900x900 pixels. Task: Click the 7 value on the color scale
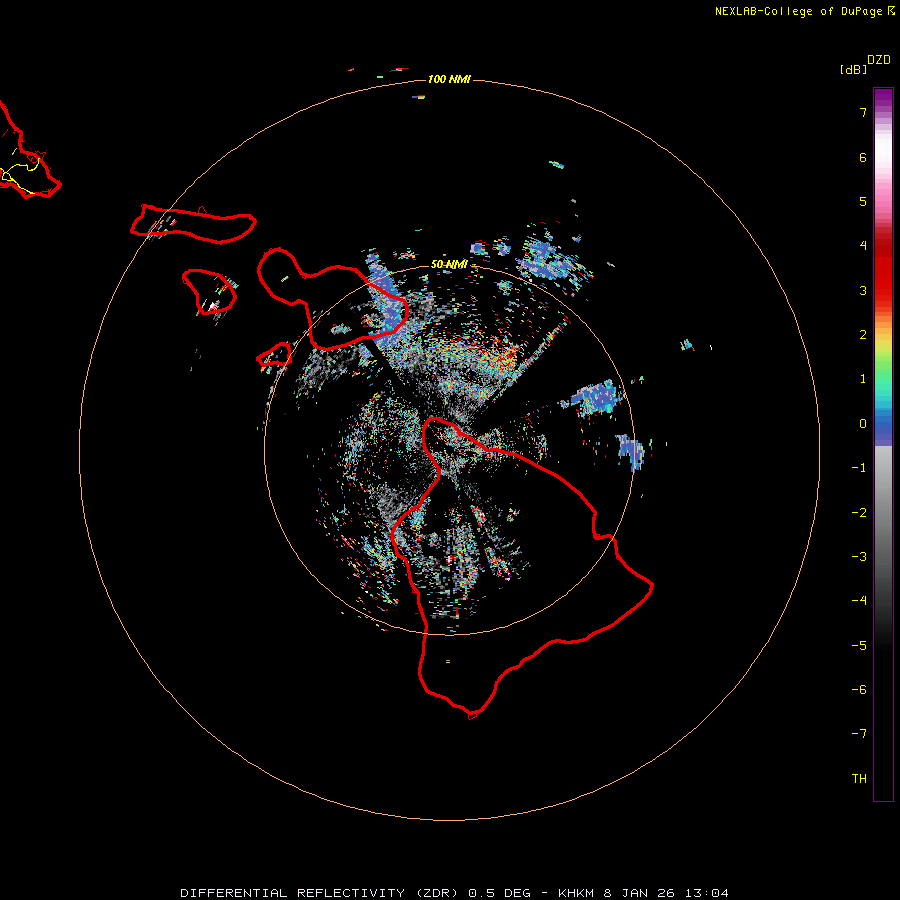863,112
